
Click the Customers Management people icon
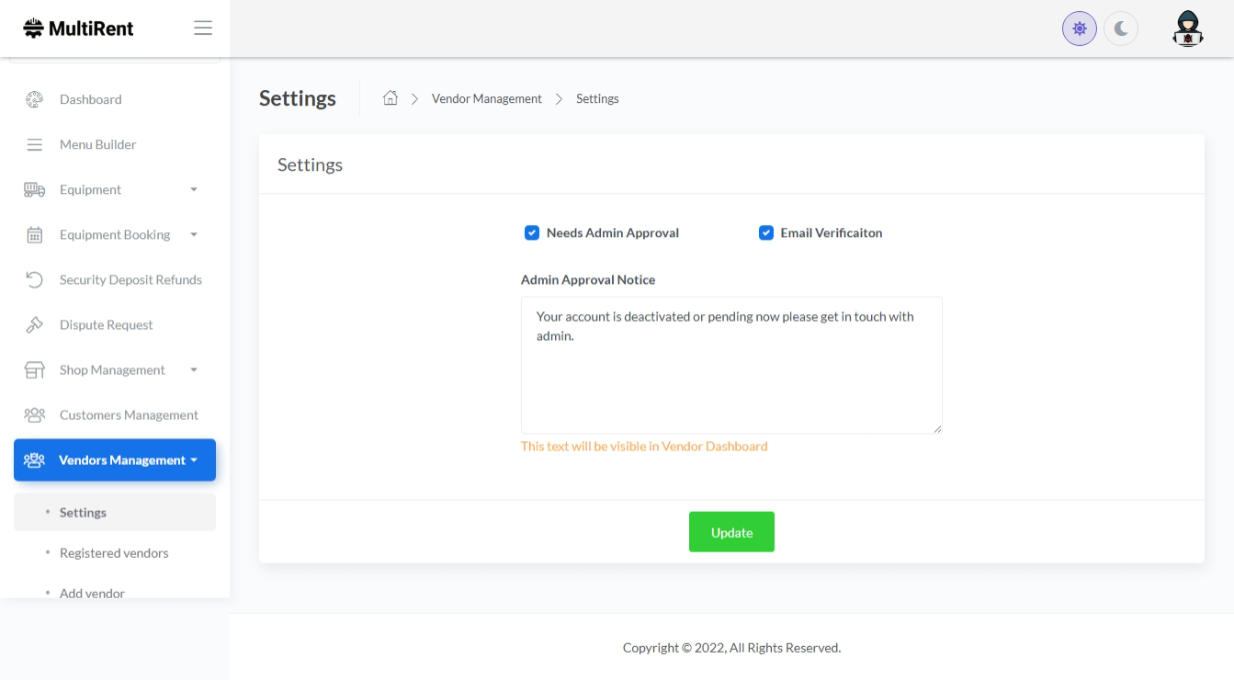coord(34,415)
